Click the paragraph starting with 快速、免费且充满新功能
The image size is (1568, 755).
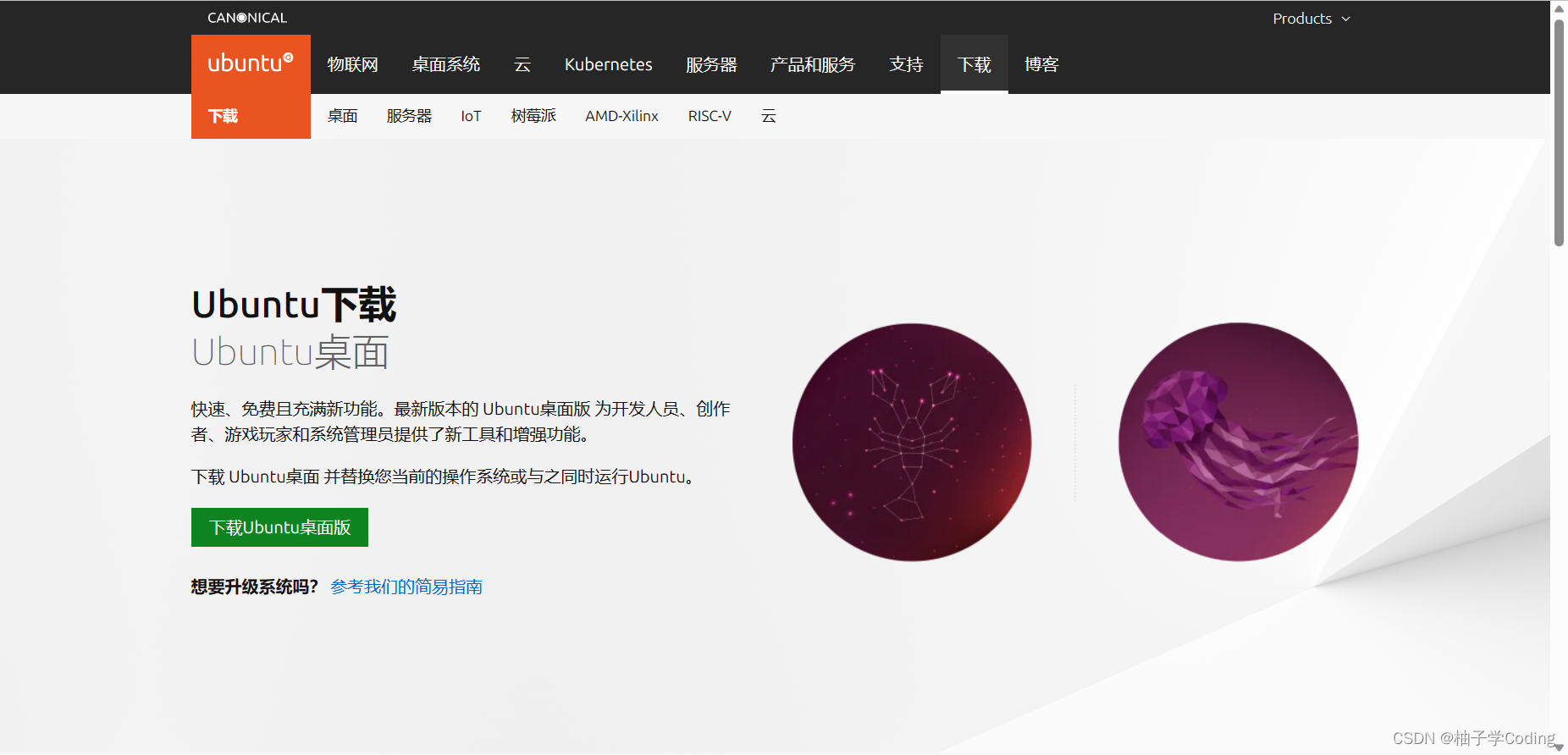461,422
